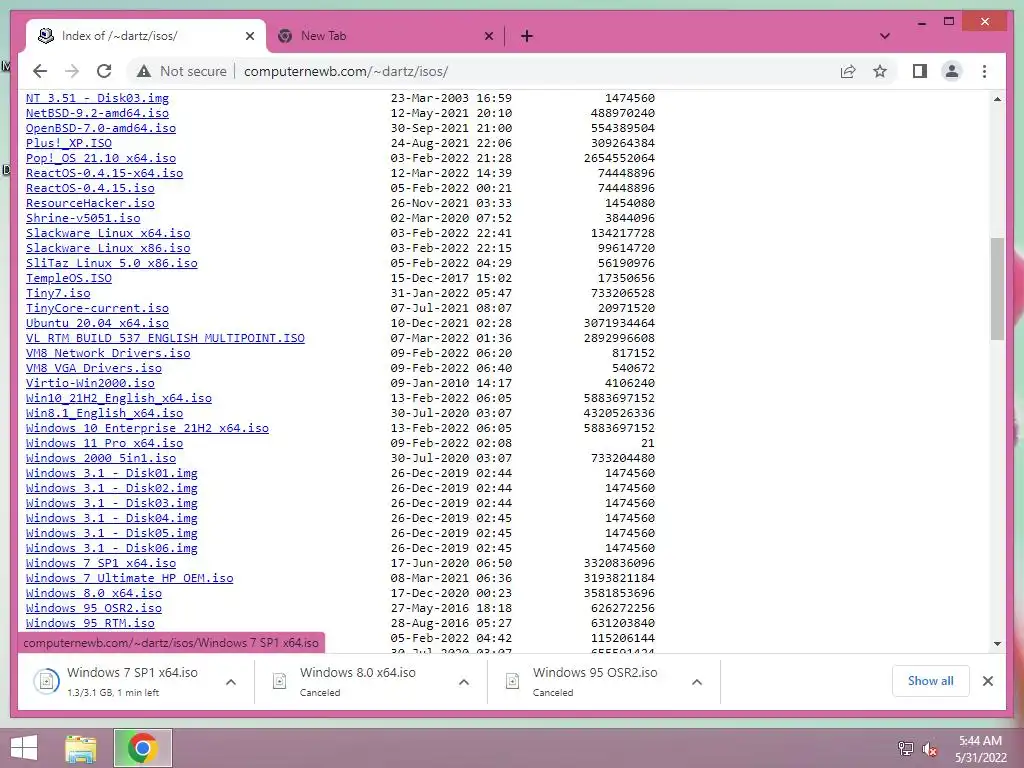The image size is (1024, 768).
Task: Click Windows 95 OSR2.iso download file icon
Action: tap(513, 682)
